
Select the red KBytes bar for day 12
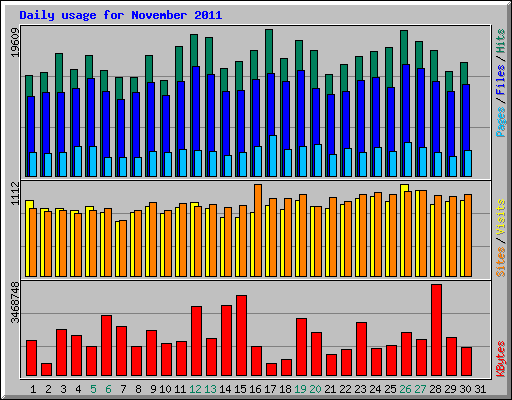(x=196, y=341)
